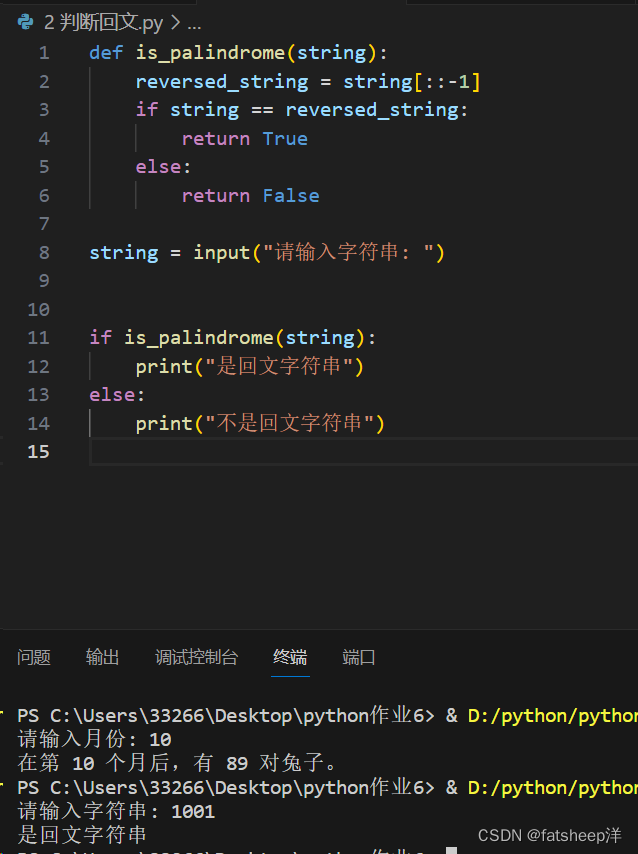
Task: Click the string "不是回文字符串" on line 14
Action: (290, 423)
